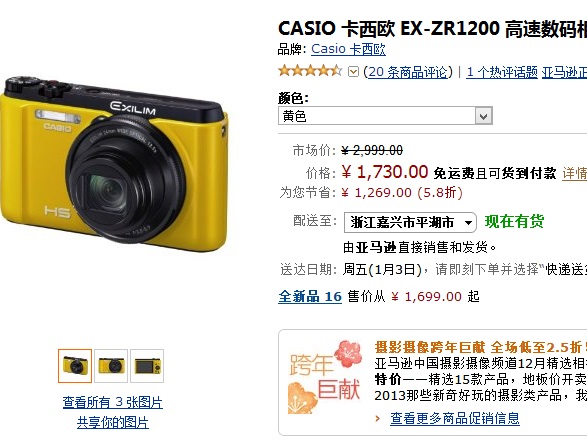
Task: Click the large yellow camera product image
Action: click(x=114, y=164)
